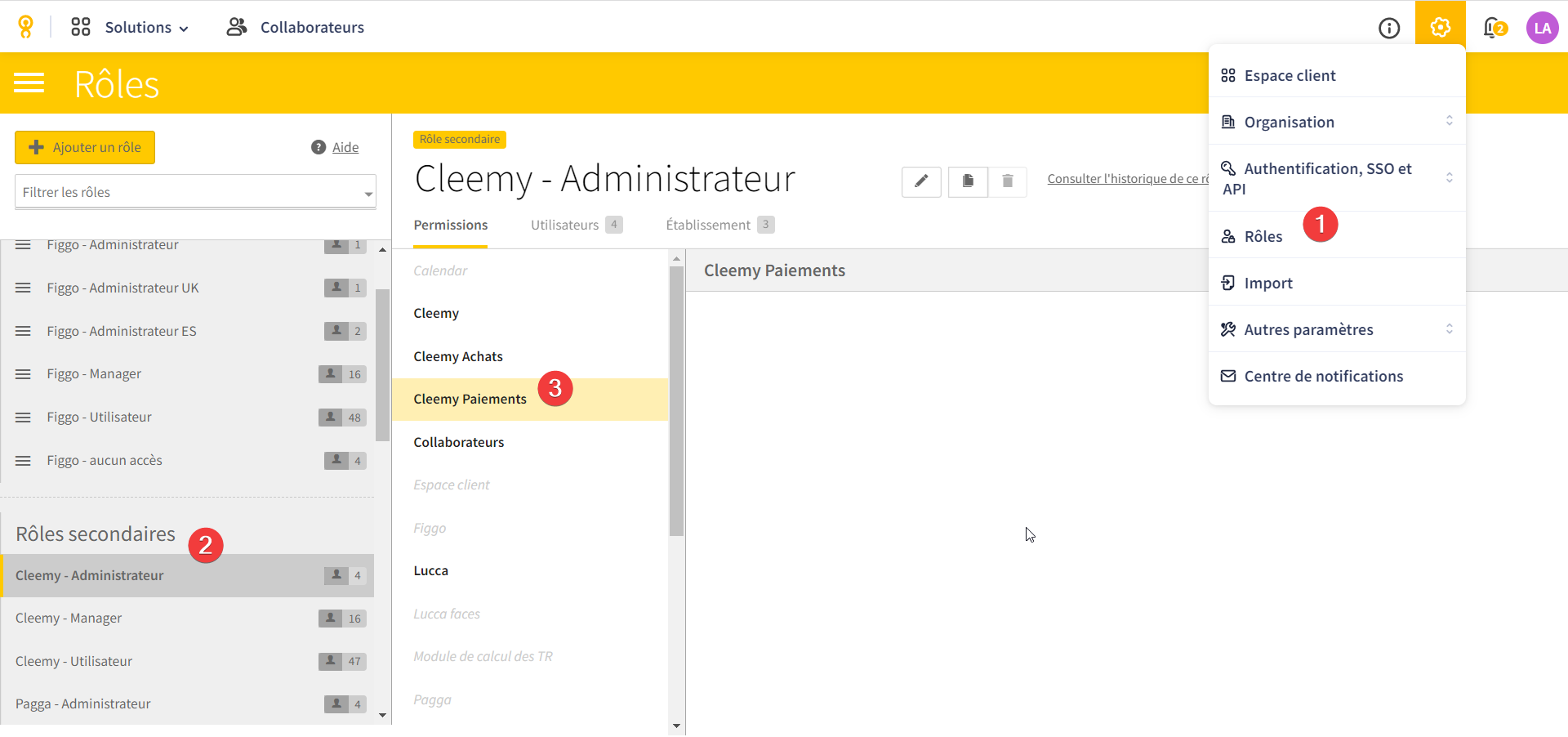This screenshot has width=1568, height=737.
Task: Delete the role with the trash icon
Action: coord(1007,181)
